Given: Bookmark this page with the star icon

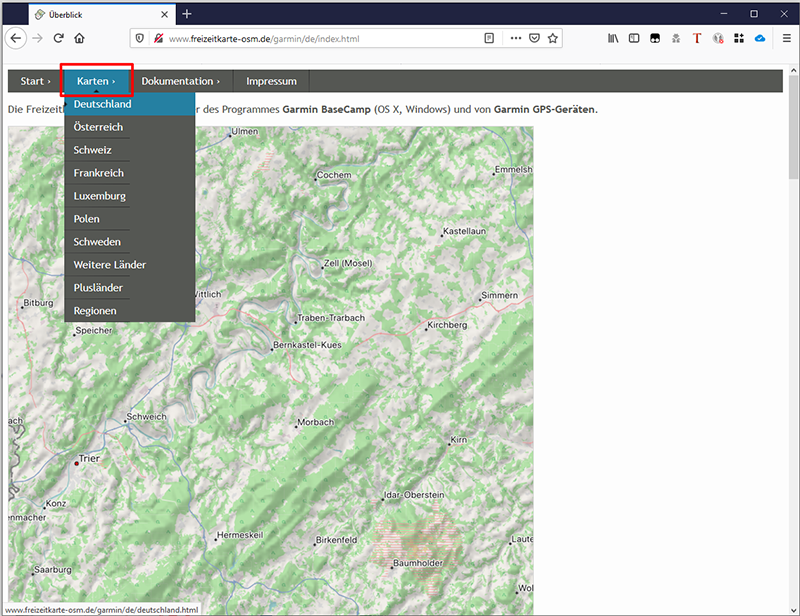Looking at the screenshot, I should point(553,38).
